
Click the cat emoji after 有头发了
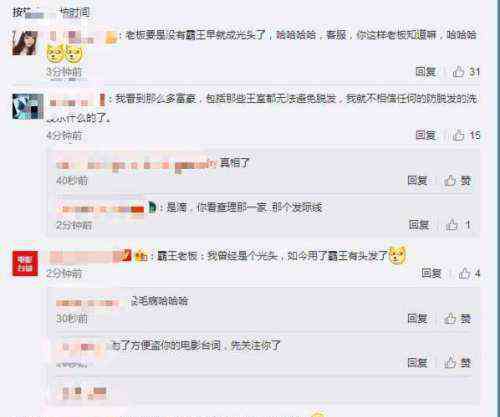(x=398, y=255)
